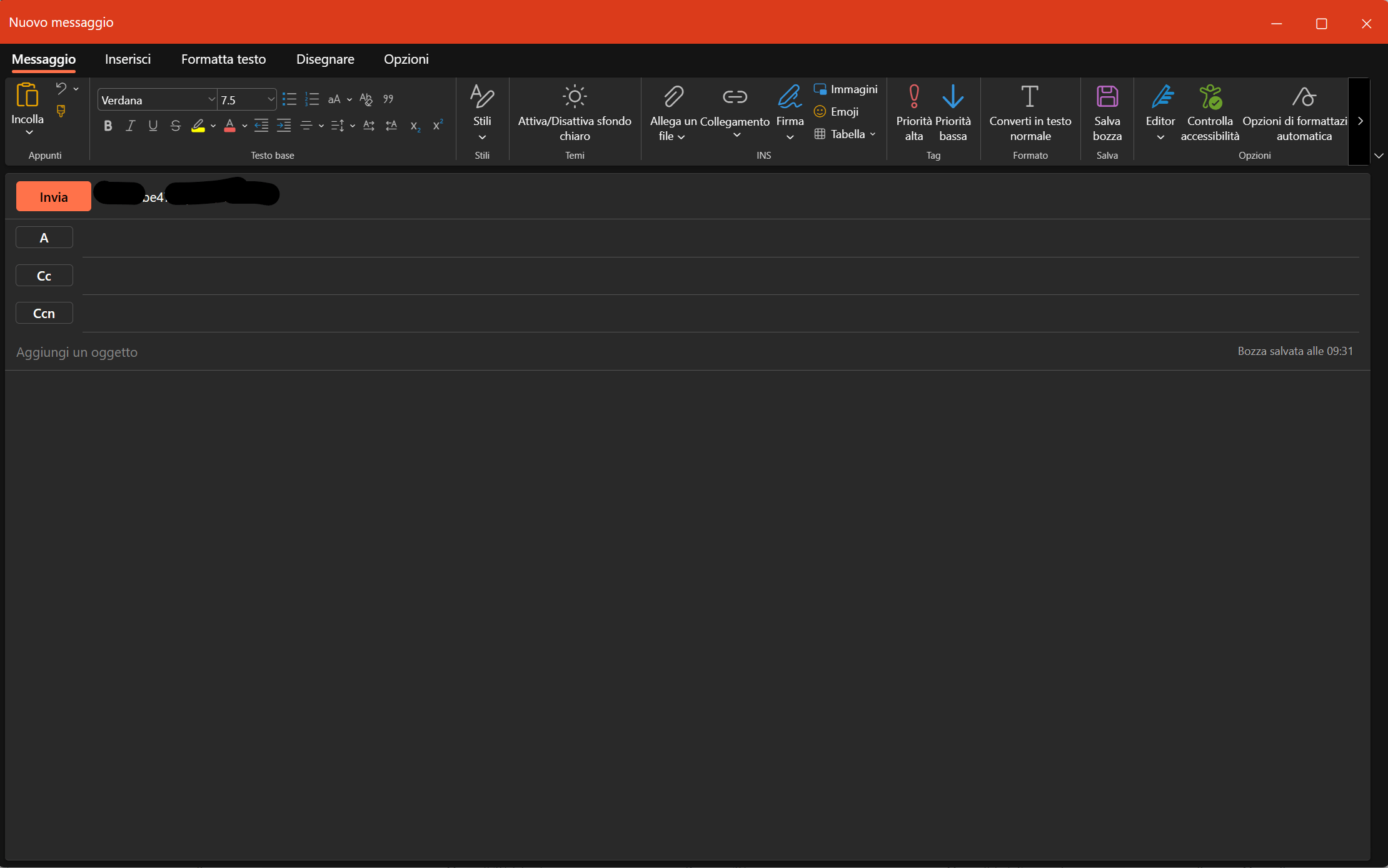Click the Invia send button
The image size is (1388, 868).
(x=54, y=197)
